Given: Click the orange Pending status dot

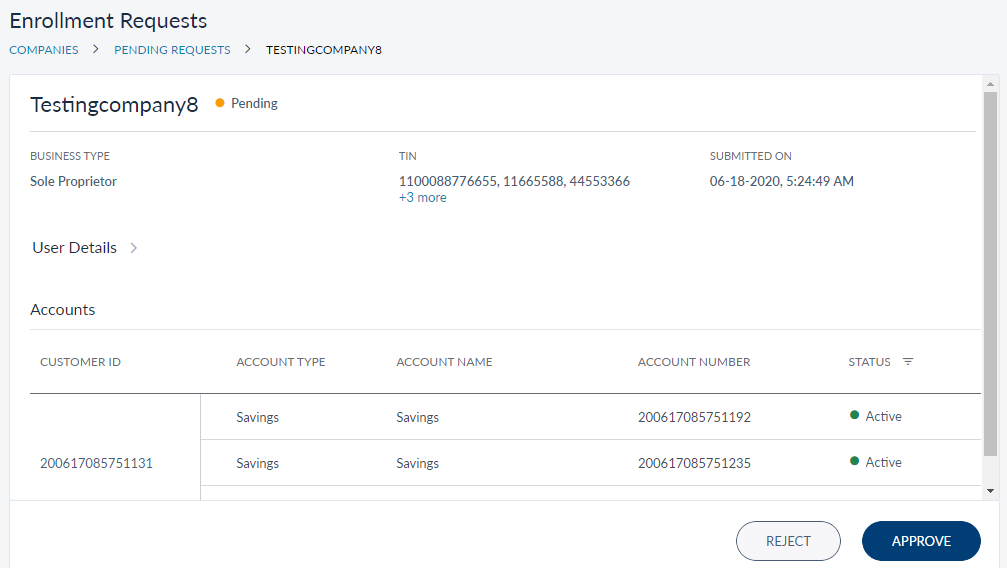Looking at the screenshot, I should pyautogui.click(x=220, y=103).
